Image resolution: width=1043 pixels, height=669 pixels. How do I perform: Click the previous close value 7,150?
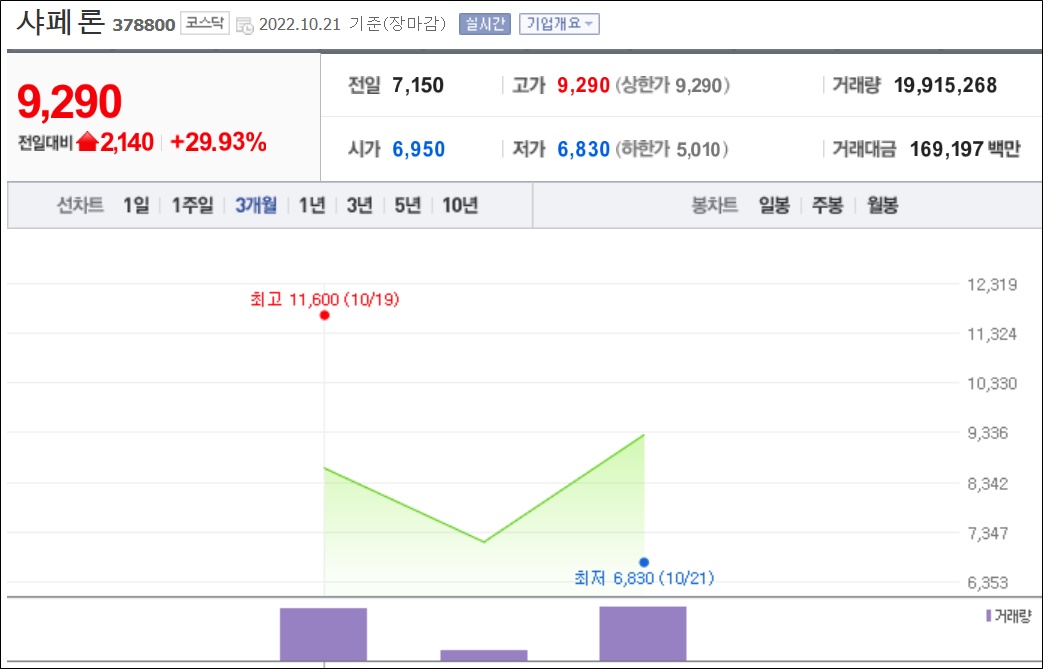(418, 85)
